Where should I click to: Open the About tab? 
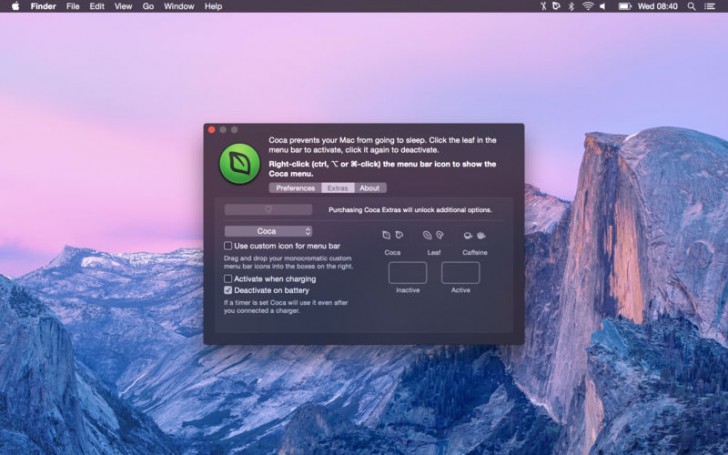(x=370, y=188)
